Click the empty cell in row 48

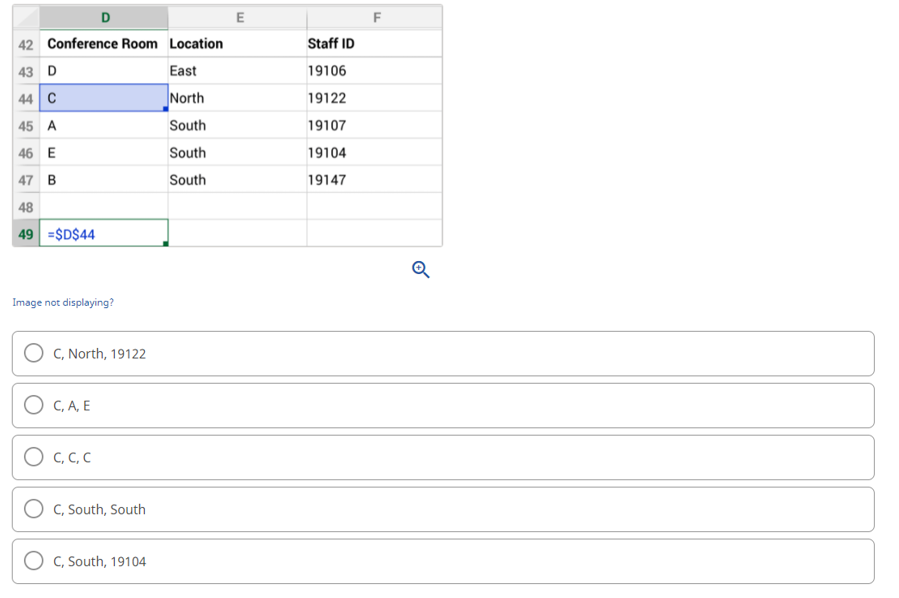coord(103,205)
